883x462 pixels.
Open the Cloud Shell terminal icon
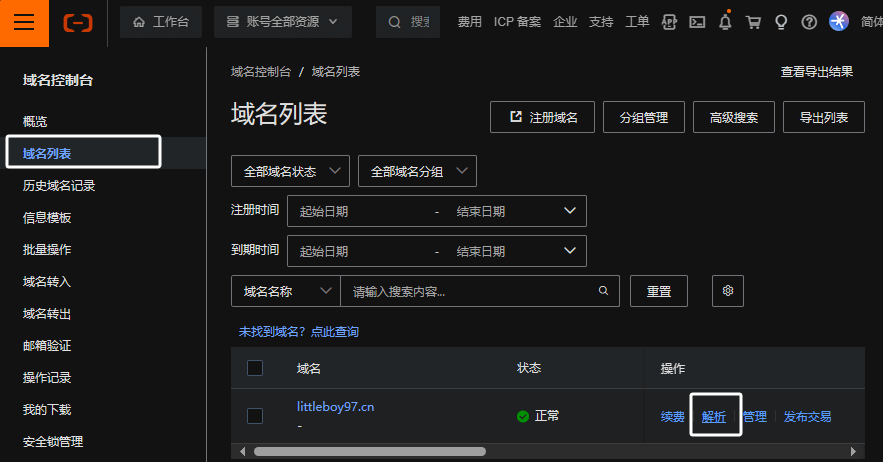697,22
